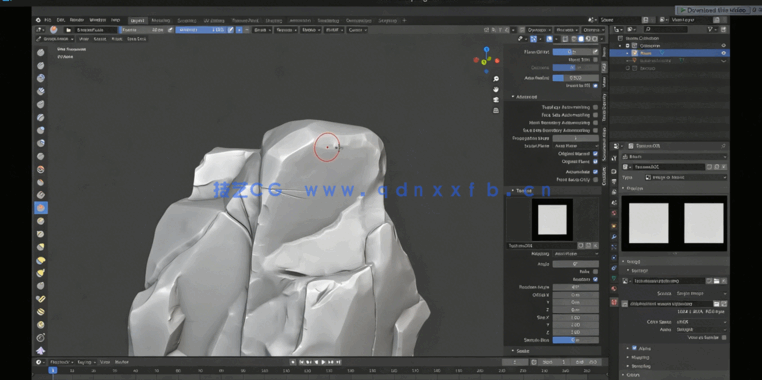Screen dimensions: 762x380
Task: Enable Front Faces Only checkbox
Action: point(595,180)
